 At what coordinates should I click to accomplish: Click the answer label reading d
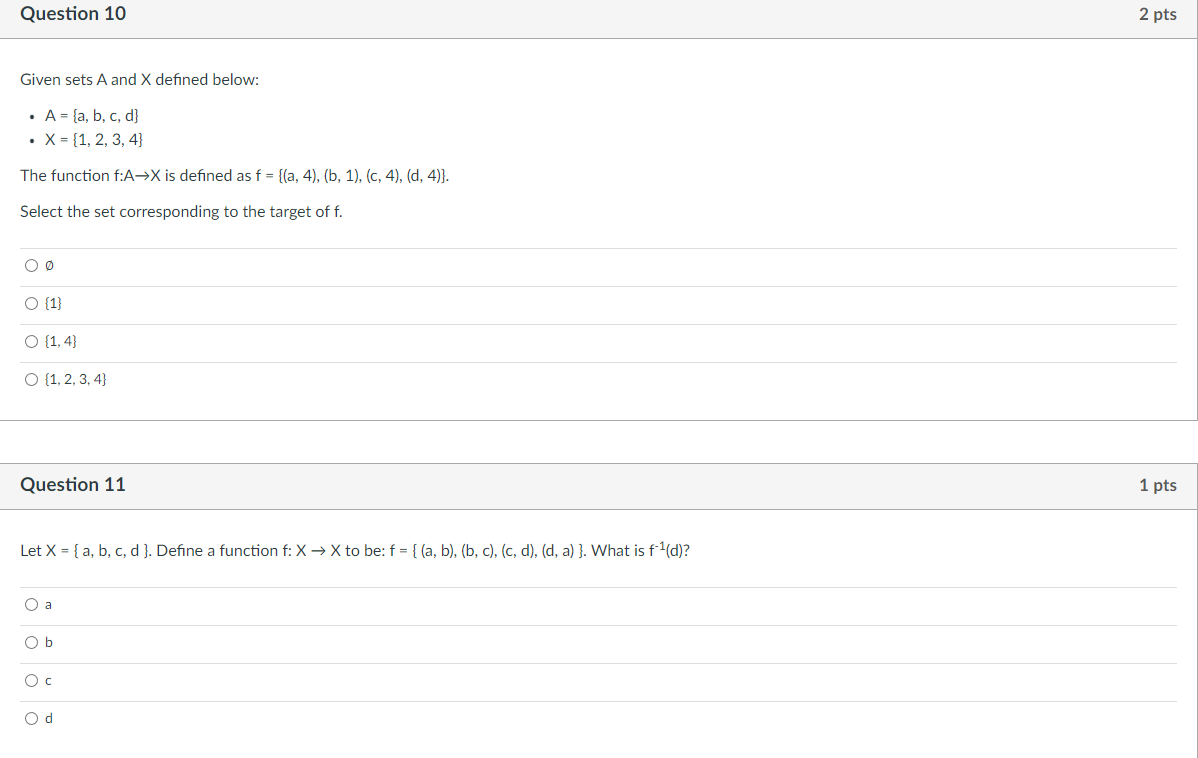47,718
